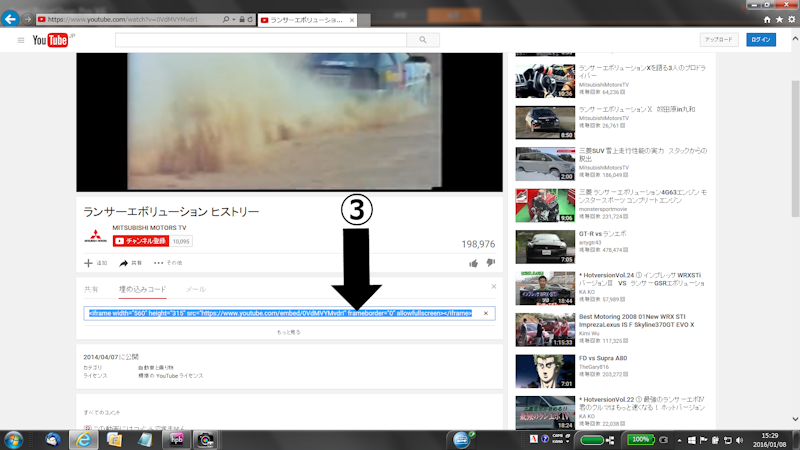The image size is (800, 450).
Task: Add the video to a playlist
Action: click(x=95, y=263)
